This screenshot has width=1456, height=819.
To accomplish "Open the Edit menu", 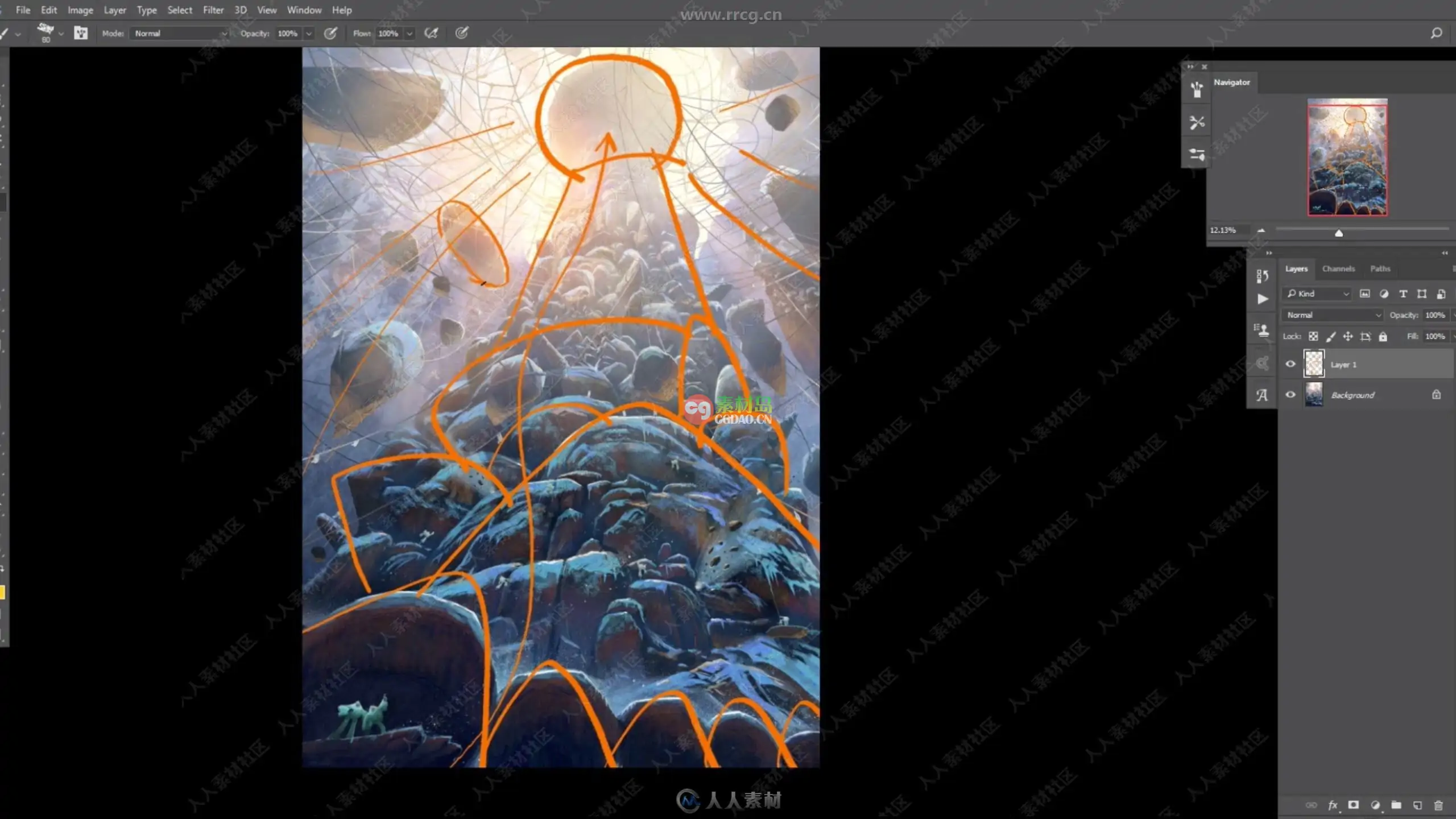I will pos(49,10).
